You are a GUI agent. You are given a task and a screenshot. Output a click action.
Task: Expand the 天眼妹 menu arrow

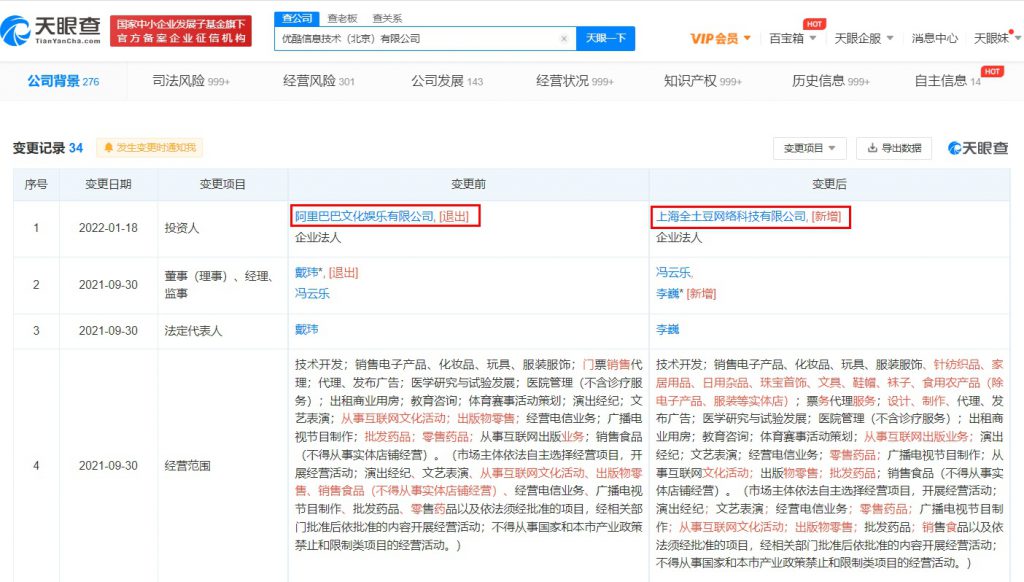[x=1017, y=39]
